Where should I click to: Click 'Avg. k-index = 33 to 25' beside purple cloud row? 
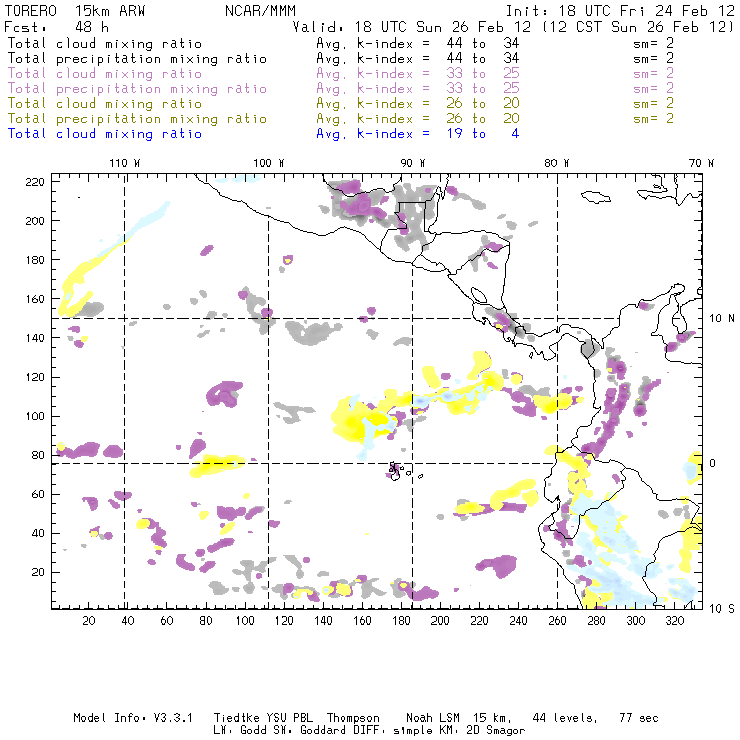pos(418,74)
